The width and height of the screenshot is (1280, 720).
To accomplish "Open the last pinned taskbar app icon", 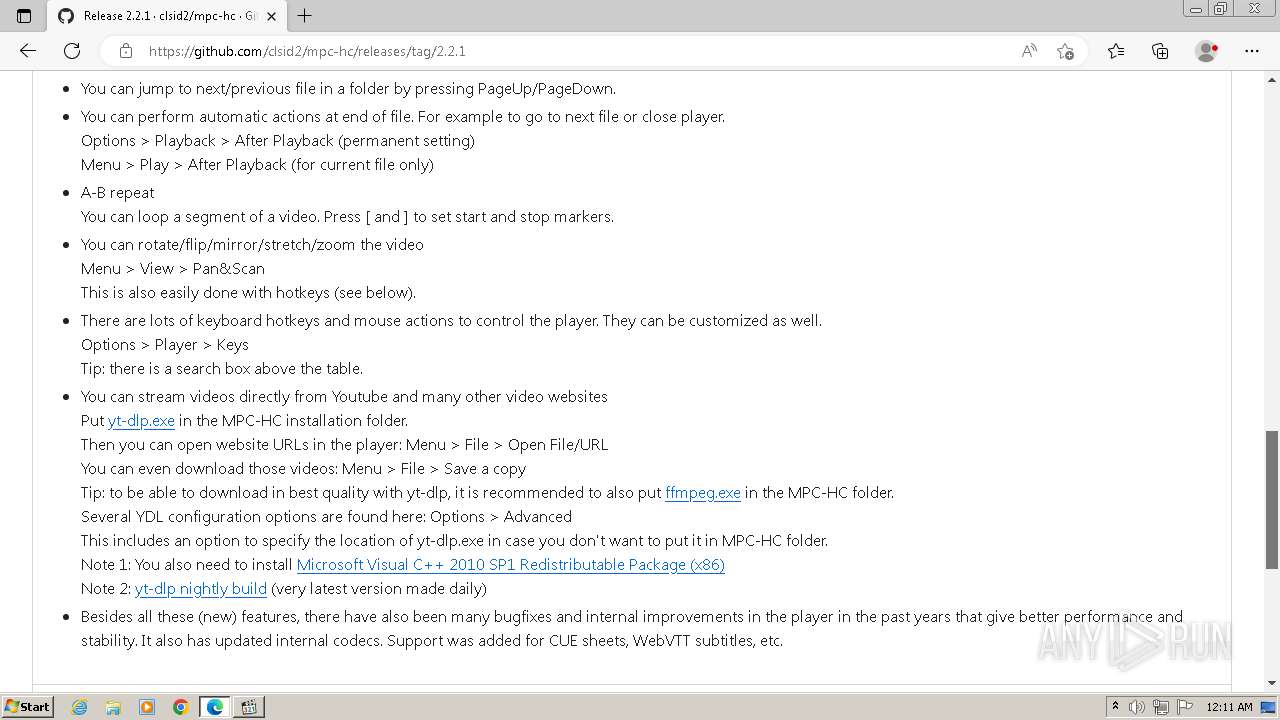I will 249,707.
